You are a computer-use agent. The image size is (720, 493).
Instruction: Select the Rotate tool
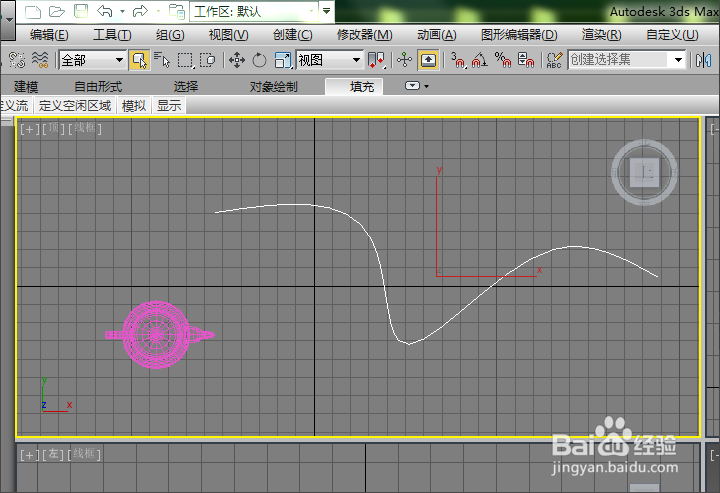click(259, 60)
